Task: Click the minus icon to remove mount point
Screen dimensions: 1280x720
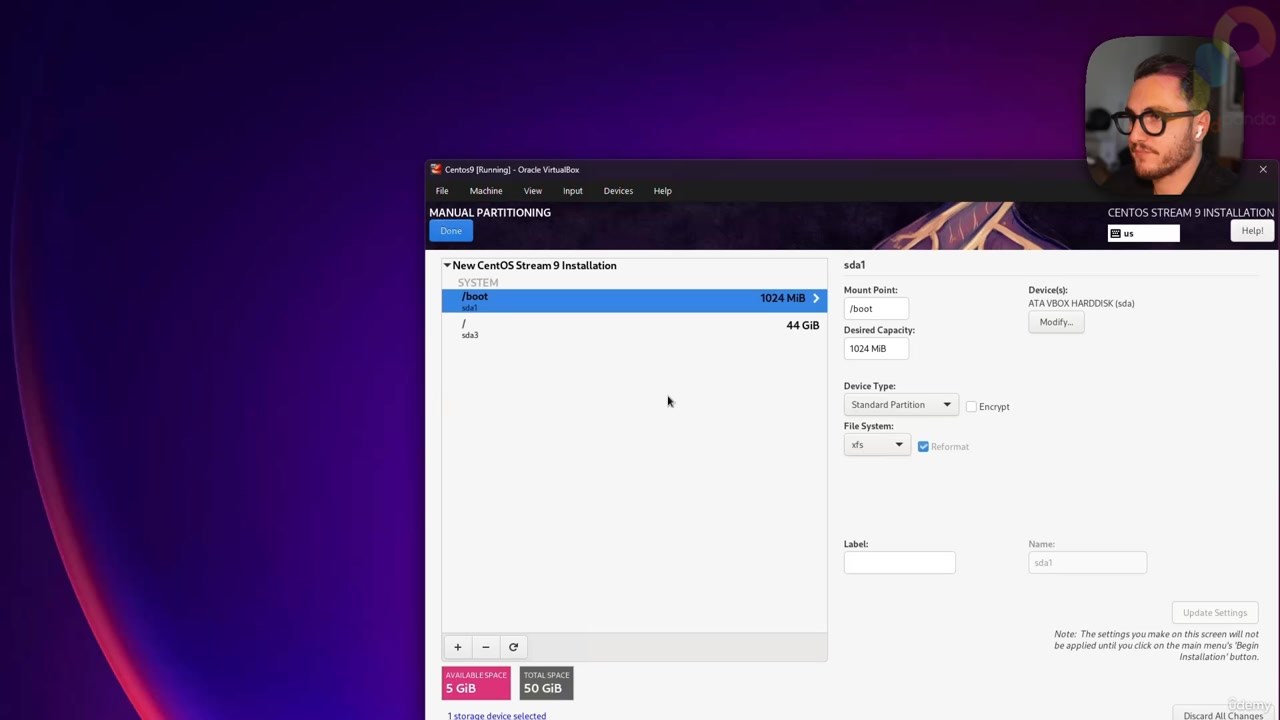Action: [486, 647]
